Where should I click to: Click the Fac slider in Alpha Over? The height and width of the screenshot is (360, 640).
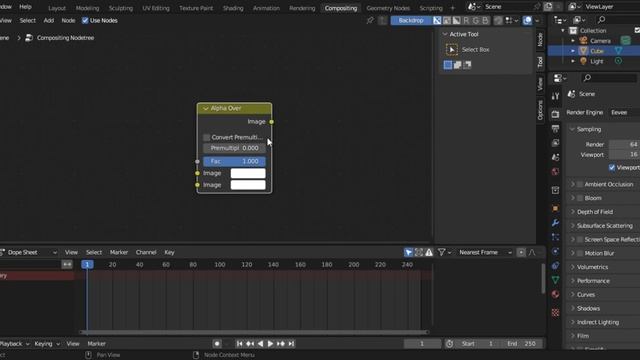pyautogui.click(x=234, y=162)
